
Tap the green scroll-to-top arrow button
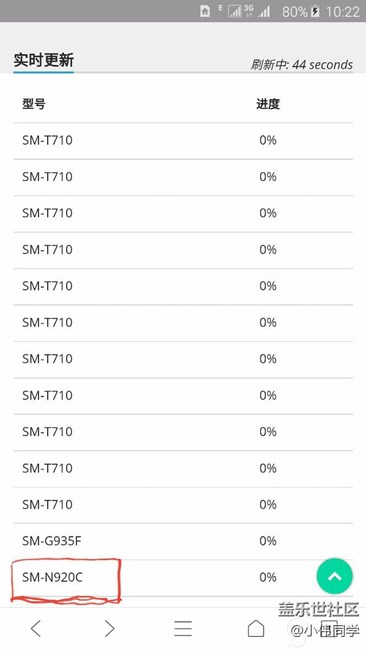click(334, 576)
